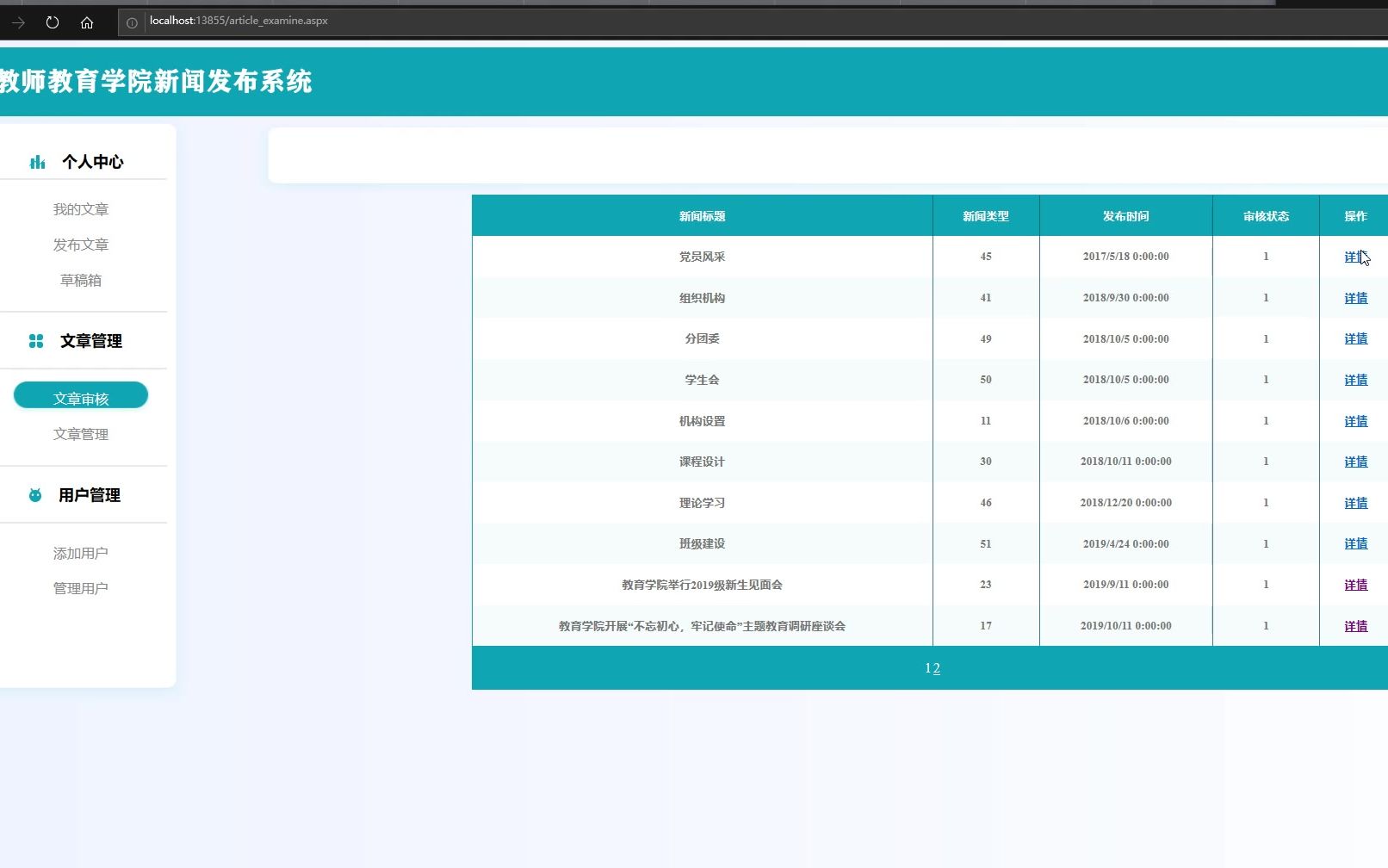Click the 个人中心 section heading
Image resolution: width=1388 pixels, height=868 pixels.
92,162
